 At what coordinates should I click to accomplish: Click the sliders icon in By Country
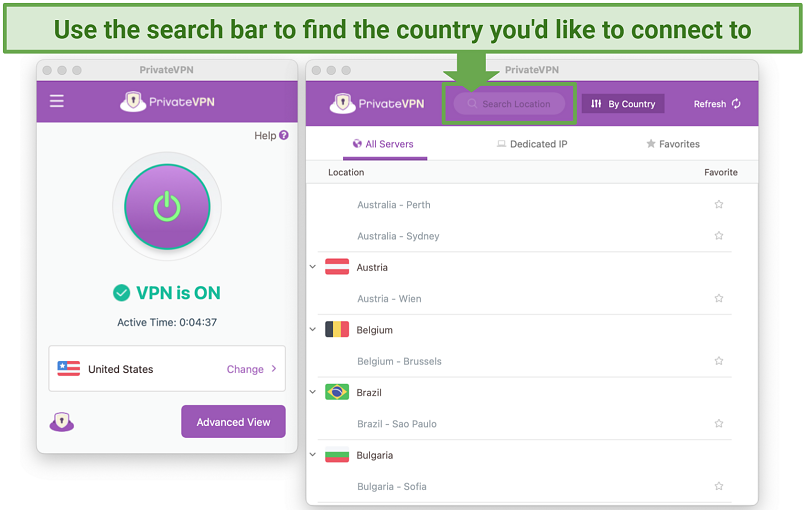tap(596, 104)
